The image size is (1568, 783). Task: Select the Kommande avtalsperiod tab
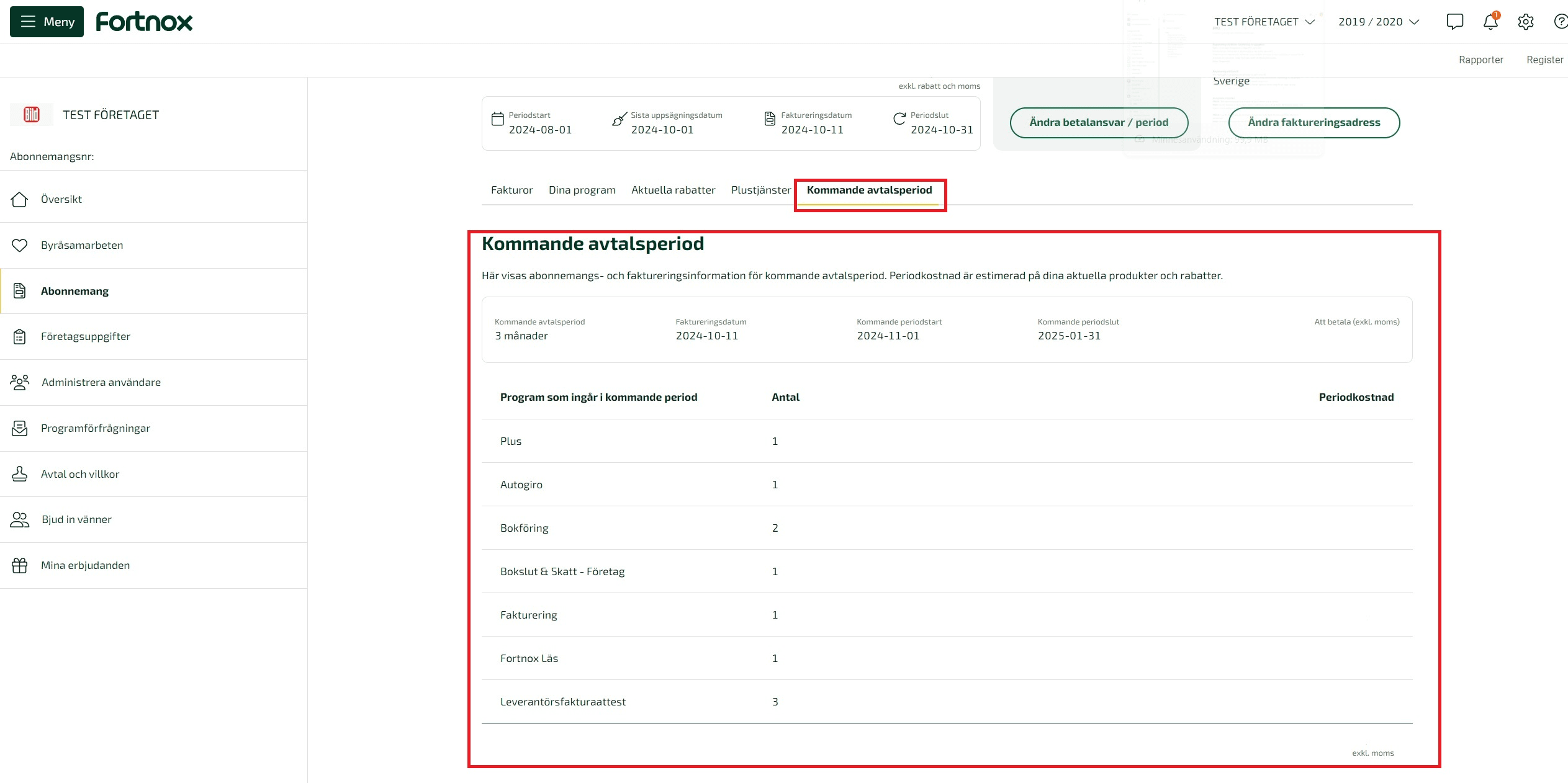869,190
